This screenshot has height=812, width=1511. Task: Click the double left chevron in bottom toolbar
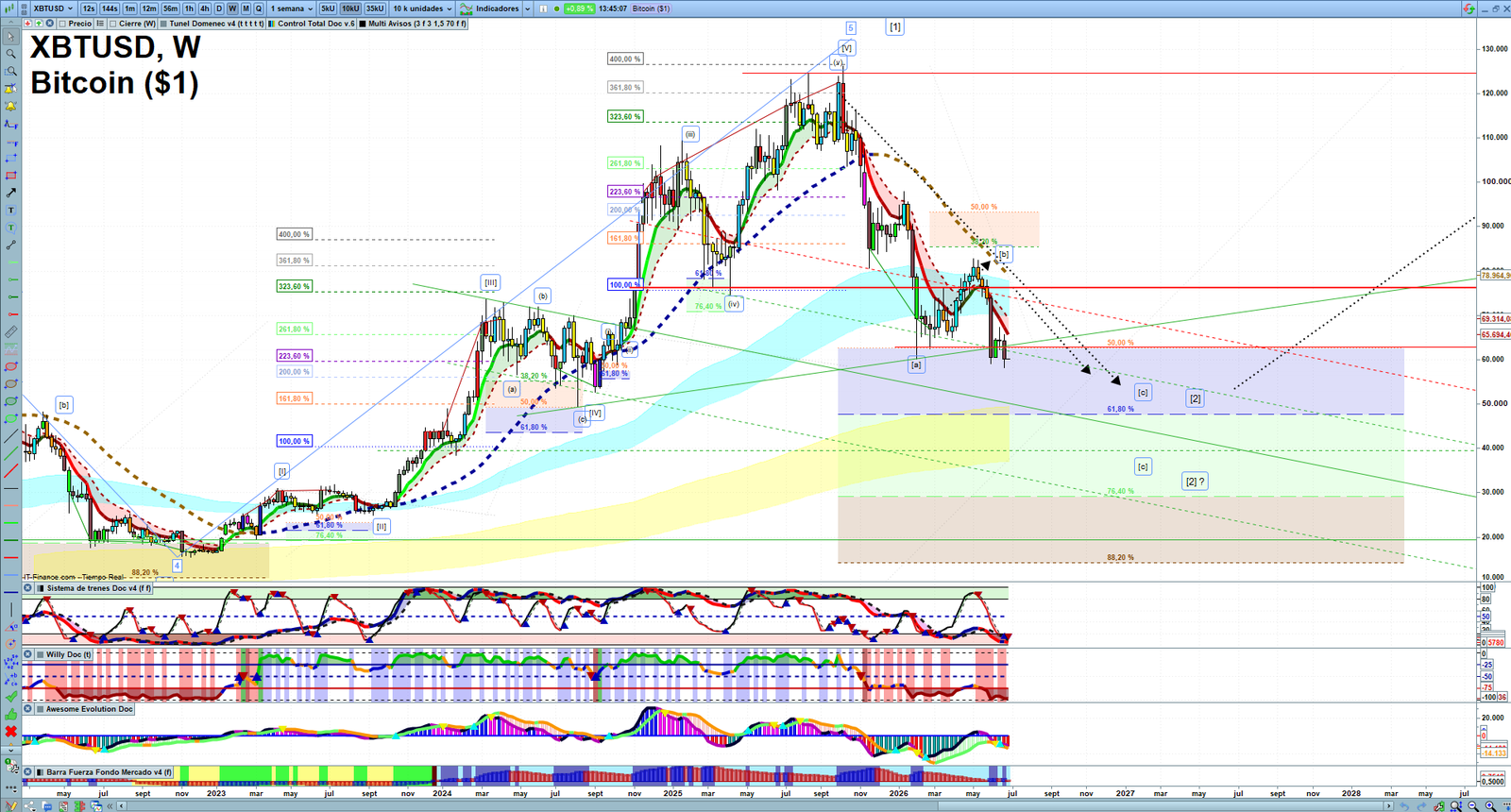110,805
